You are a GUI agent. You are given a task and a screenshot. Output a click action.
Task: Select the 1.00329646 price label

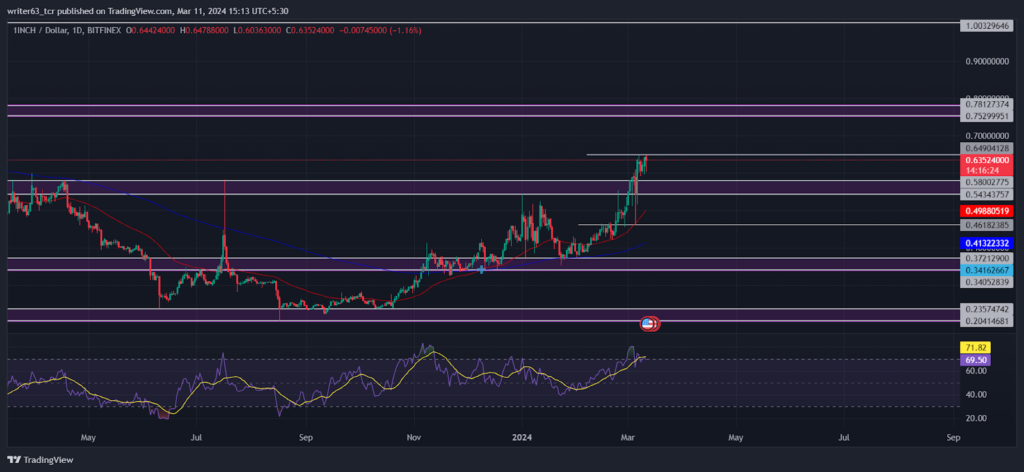point(987,26)
